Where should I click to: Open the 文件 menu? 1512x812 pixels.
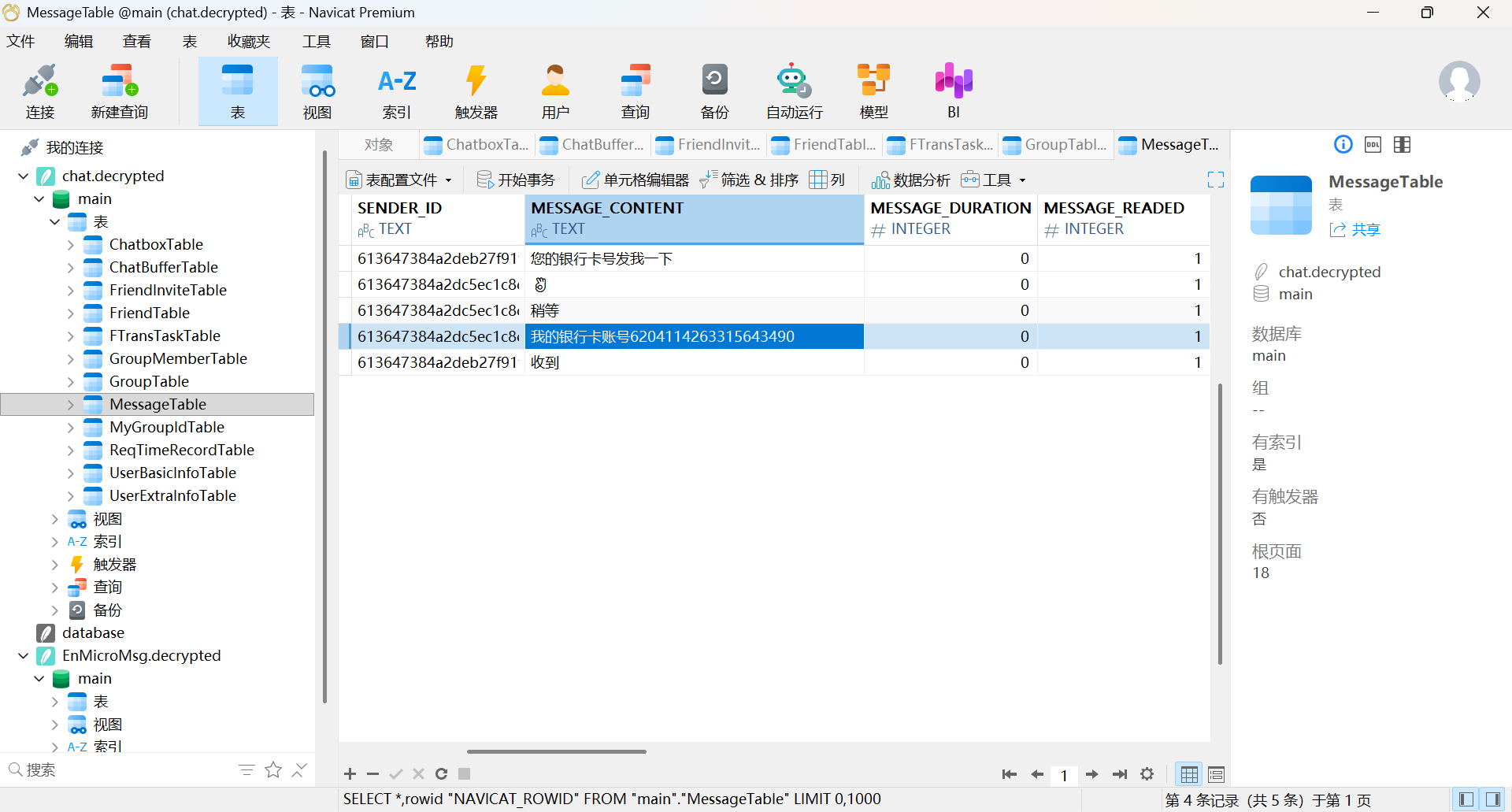(x=20, y=41)
